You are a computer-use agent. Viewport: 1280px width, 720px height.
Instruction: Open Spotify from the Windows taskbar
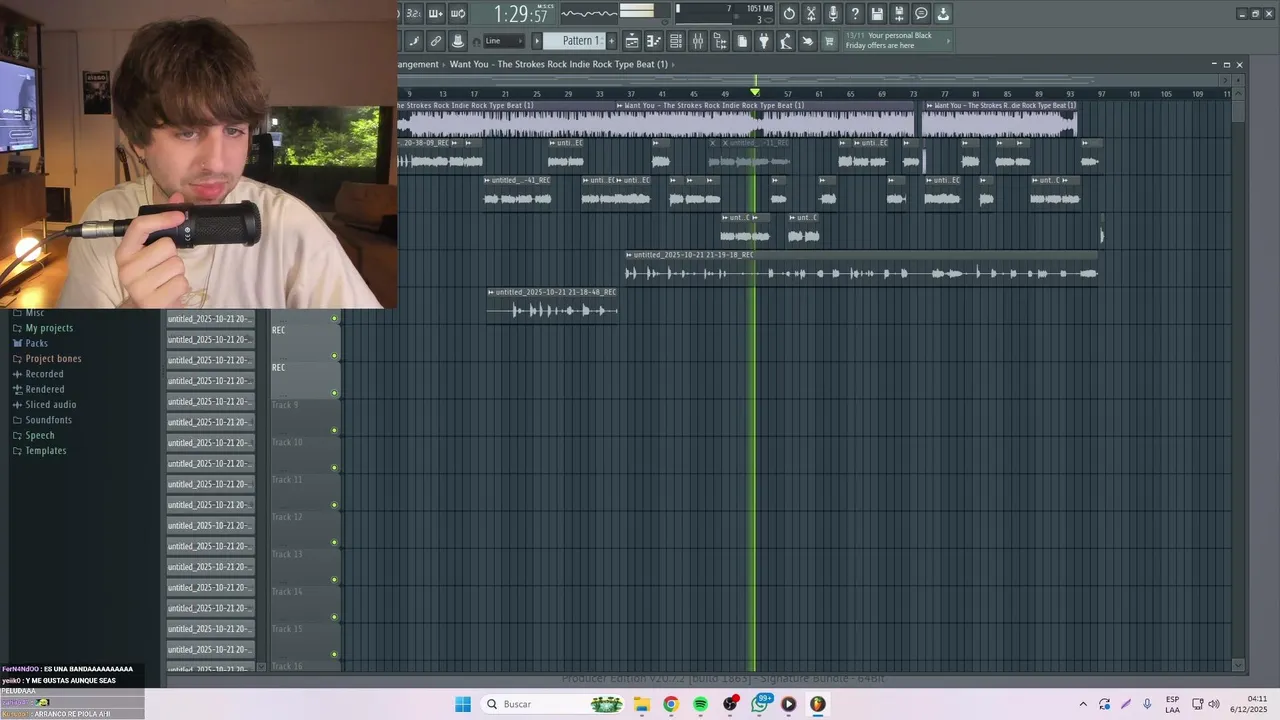coord(700,704)
